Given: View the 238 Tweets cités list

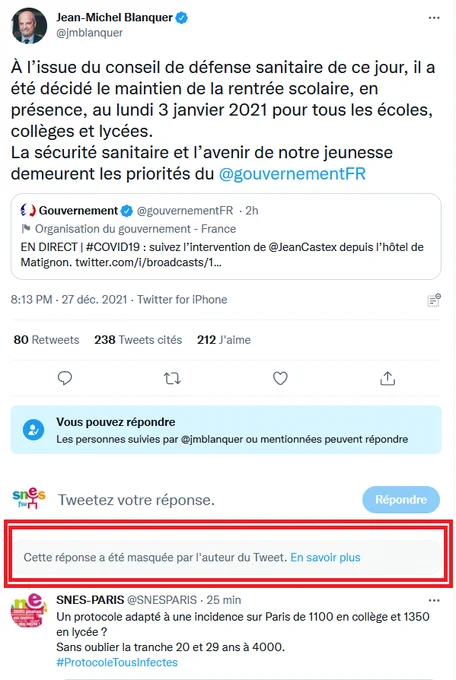Looking at the screenshot, I should coord(138,340).
